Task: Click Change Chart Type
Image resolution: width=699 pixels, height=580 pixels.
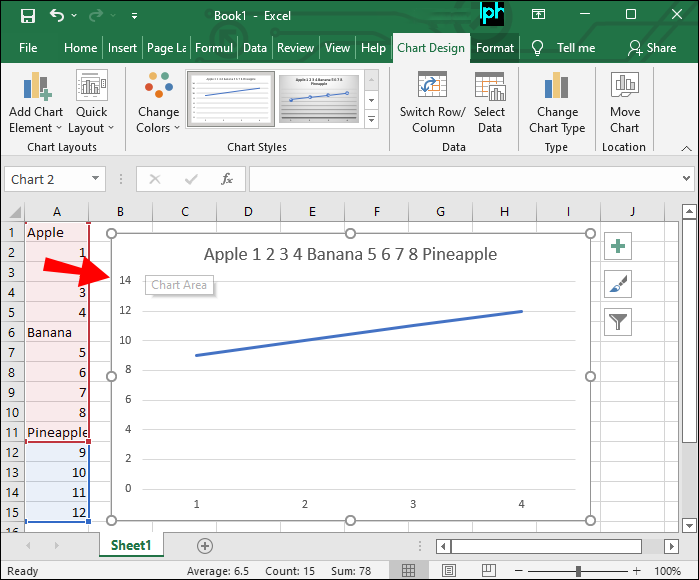Action: click(557, 103)
